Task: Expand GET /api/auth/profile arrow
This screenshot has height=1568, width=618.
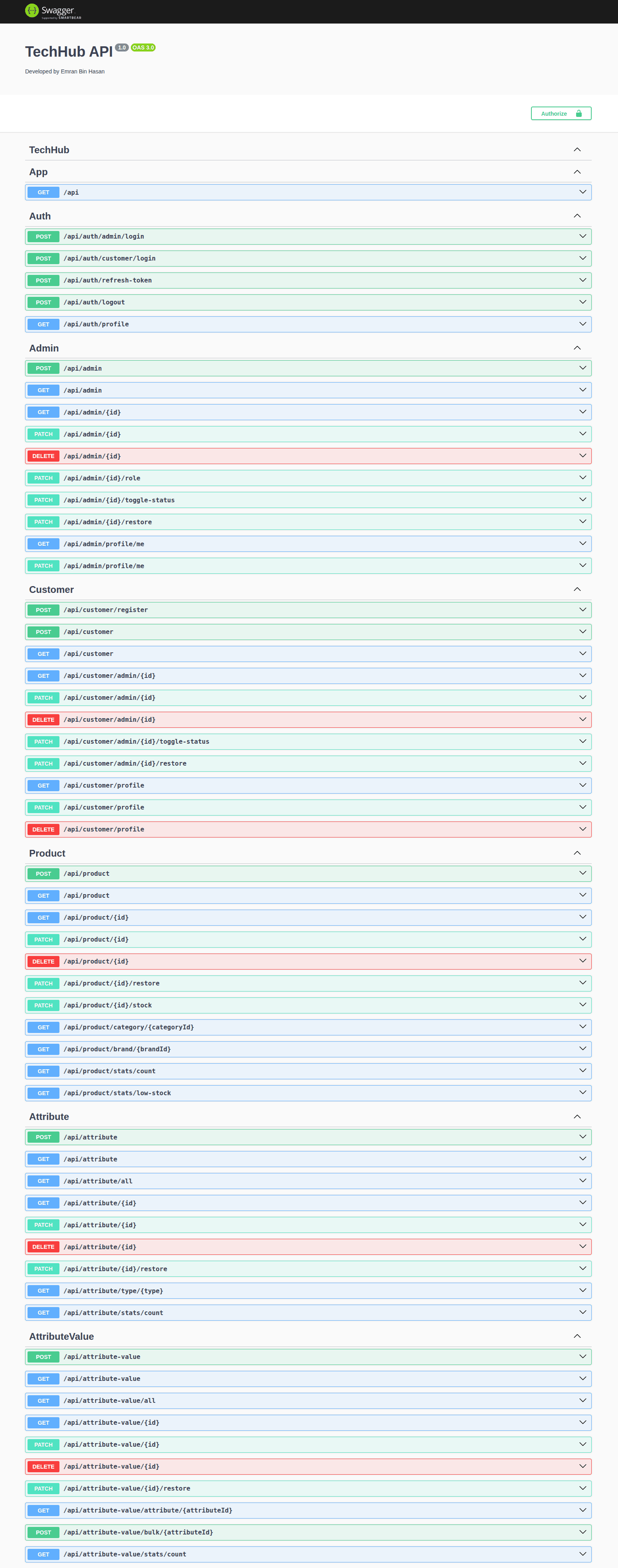Action: tap(582, 324)
